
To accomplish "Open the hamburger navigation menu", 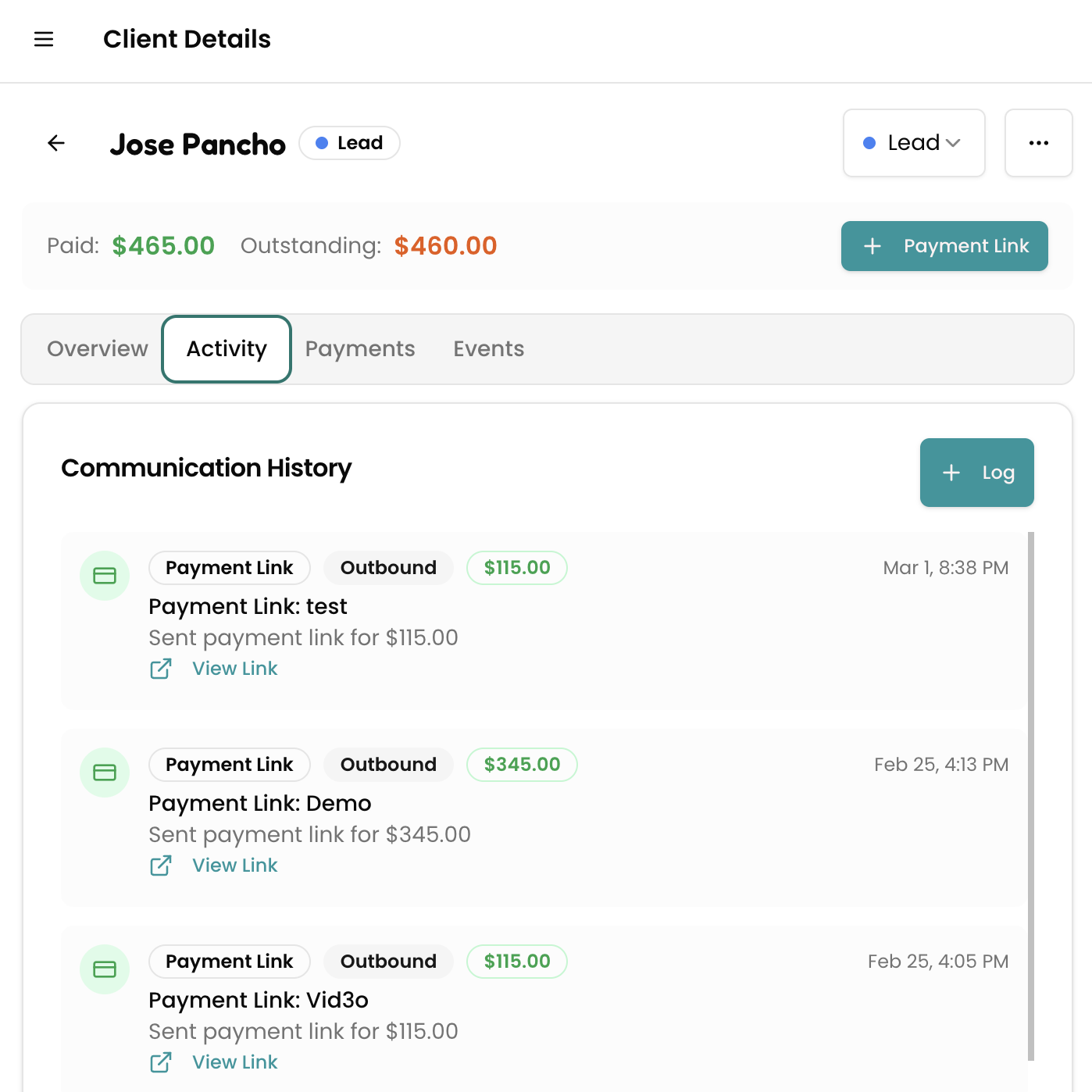I will (x=44, y=39).
